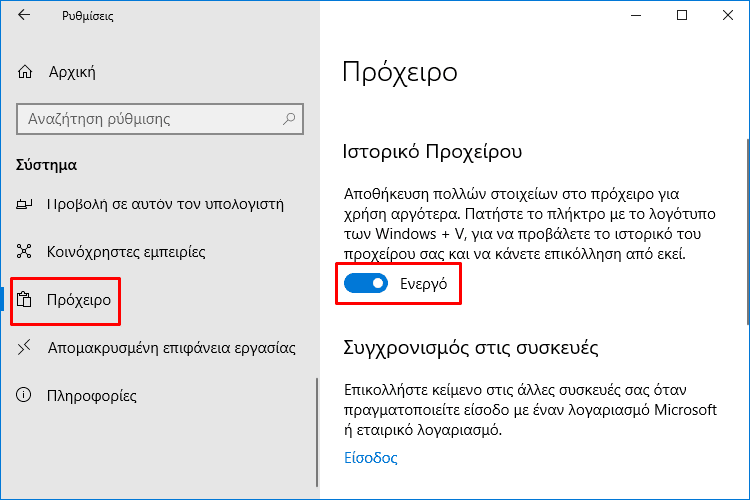Toggle off the Ιστορικό Προχείρου switch
Screen dimensions: 750x500
(x=366, y=283)
